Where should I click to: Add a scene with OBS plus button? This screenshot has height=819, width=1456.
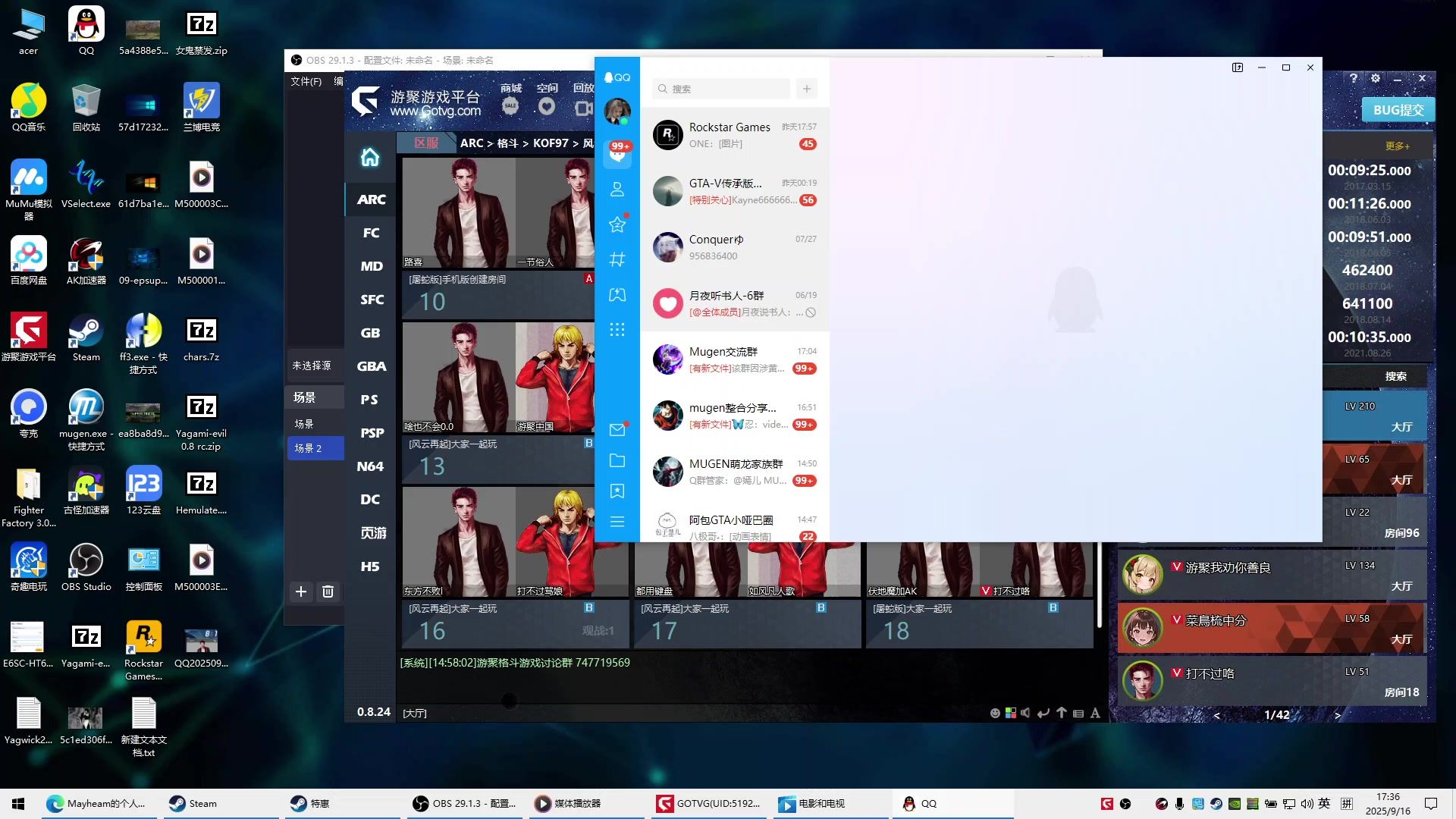click(301, 591)
